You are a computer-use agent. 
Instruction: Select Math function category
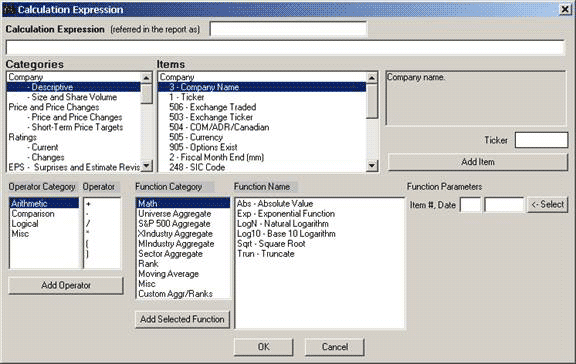click(x=183, y=203)
